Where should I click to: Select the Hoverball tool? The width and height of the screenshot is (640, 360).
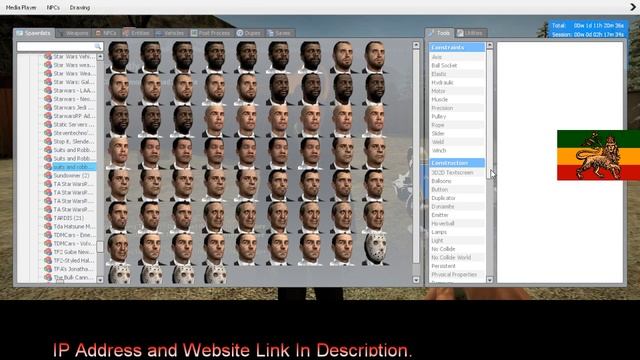point(457,224)
